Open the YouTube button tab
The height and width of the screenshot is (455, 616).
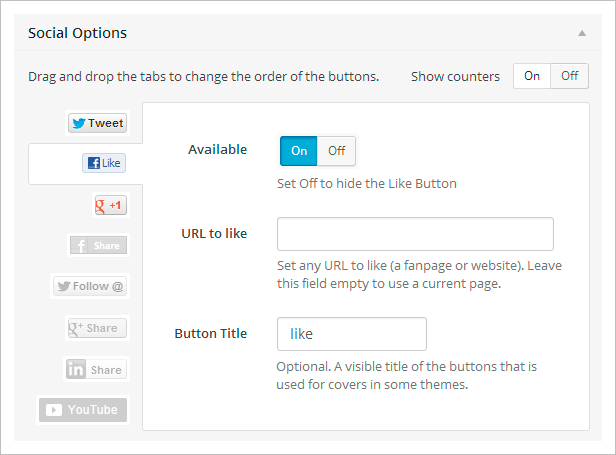coord(84,410)
